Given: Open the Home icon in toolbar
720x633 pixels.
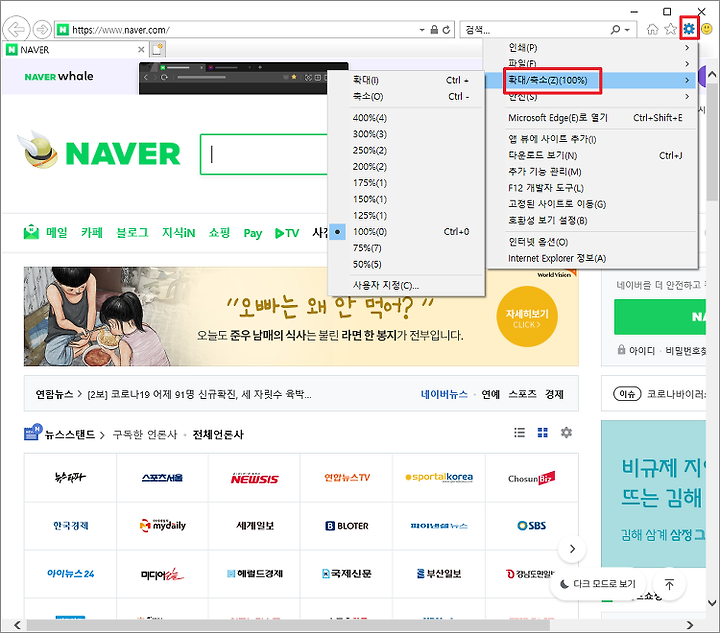Looking at the screenshot, I should (652, 29).
